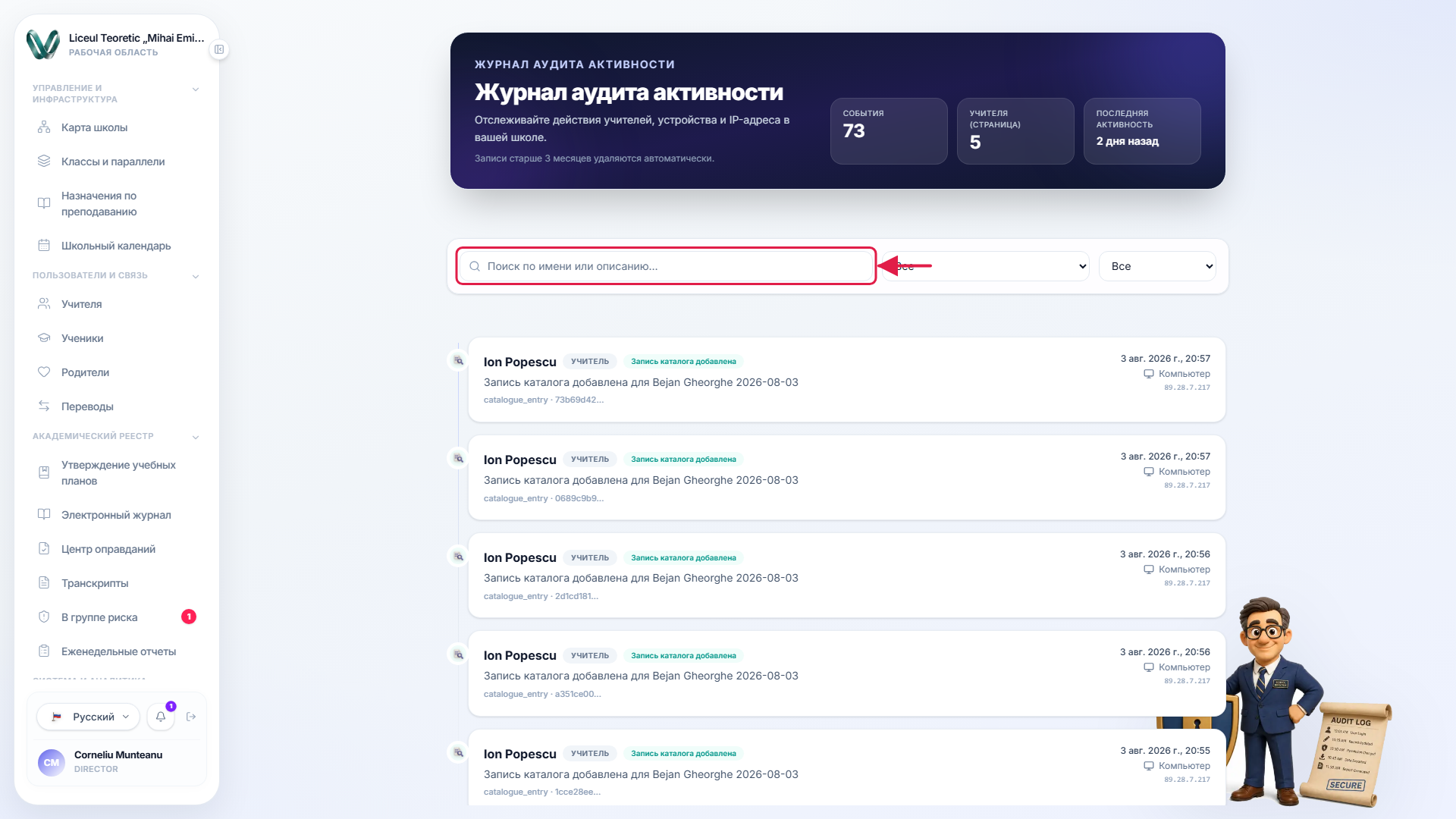The image size is (1456, 819).
Task: Collapse Академический реестр section
Action: 196,437
